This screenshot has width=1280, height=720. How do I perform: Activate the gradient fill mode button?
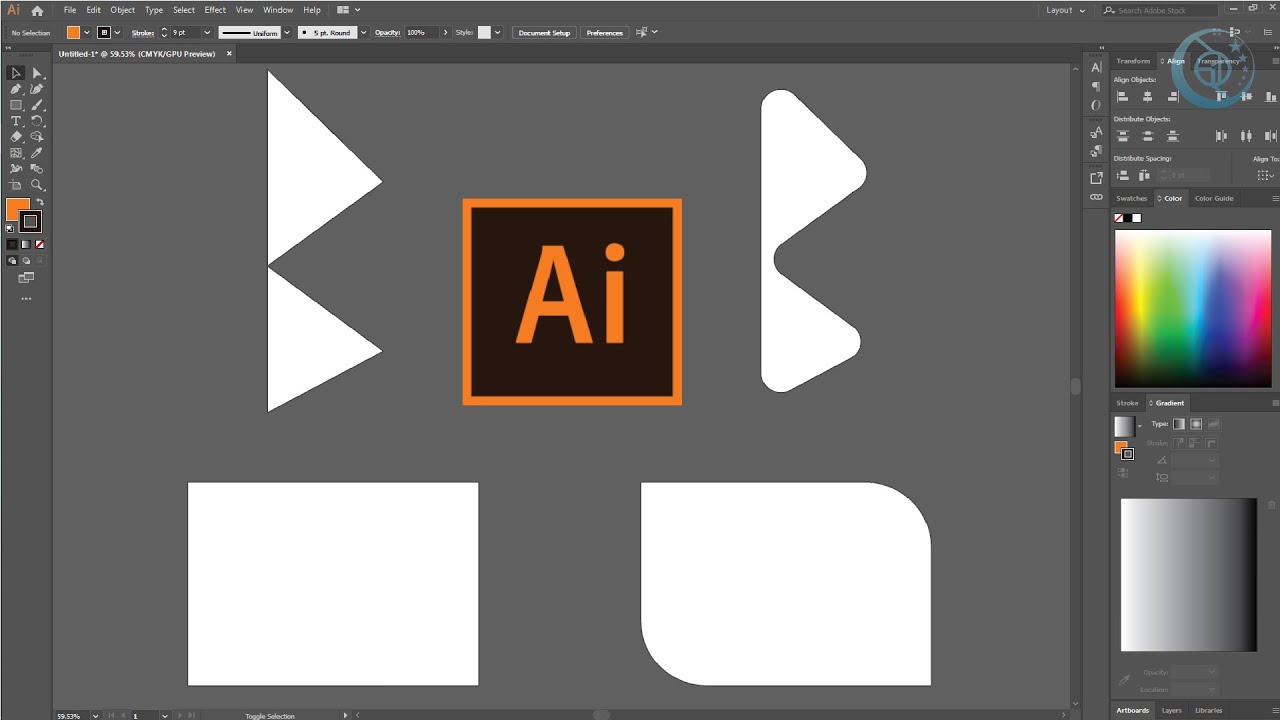[x=25, y=244]
